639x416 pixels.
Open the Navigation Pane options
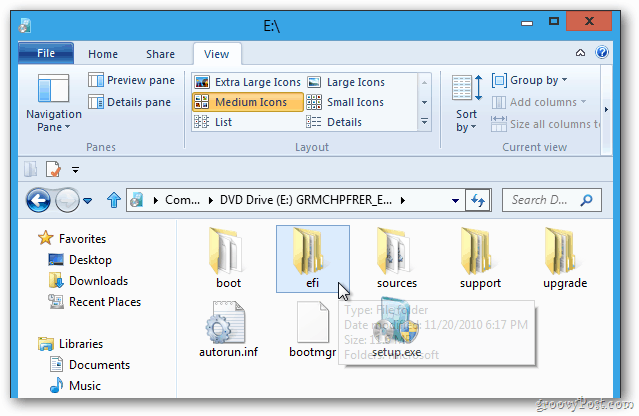tap(53, 103)
